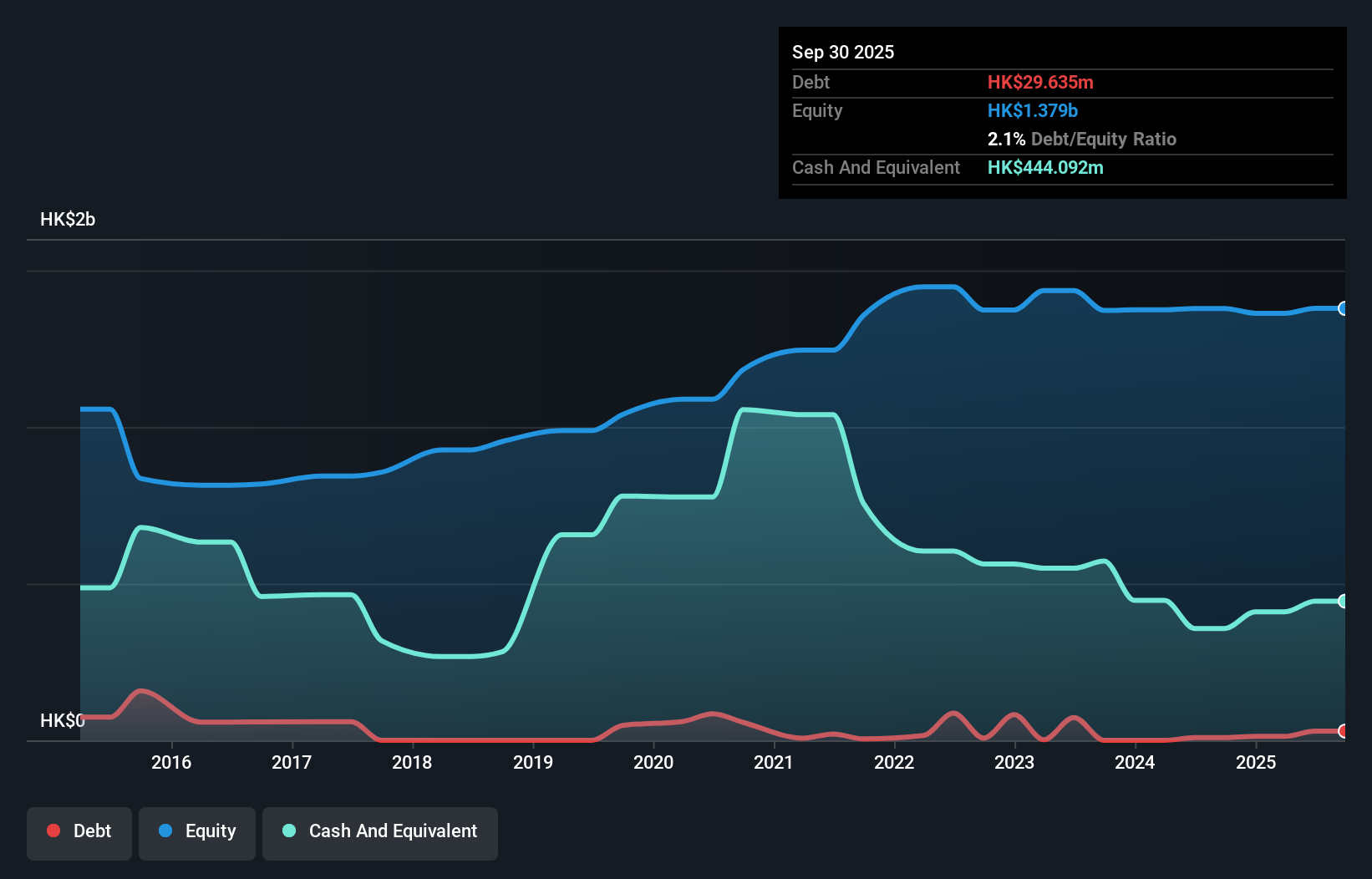The height and width of the screenshot is (879, 1372).
Task: Select the Cash endpoint marker on the chart
Action: click(1343, 601)
